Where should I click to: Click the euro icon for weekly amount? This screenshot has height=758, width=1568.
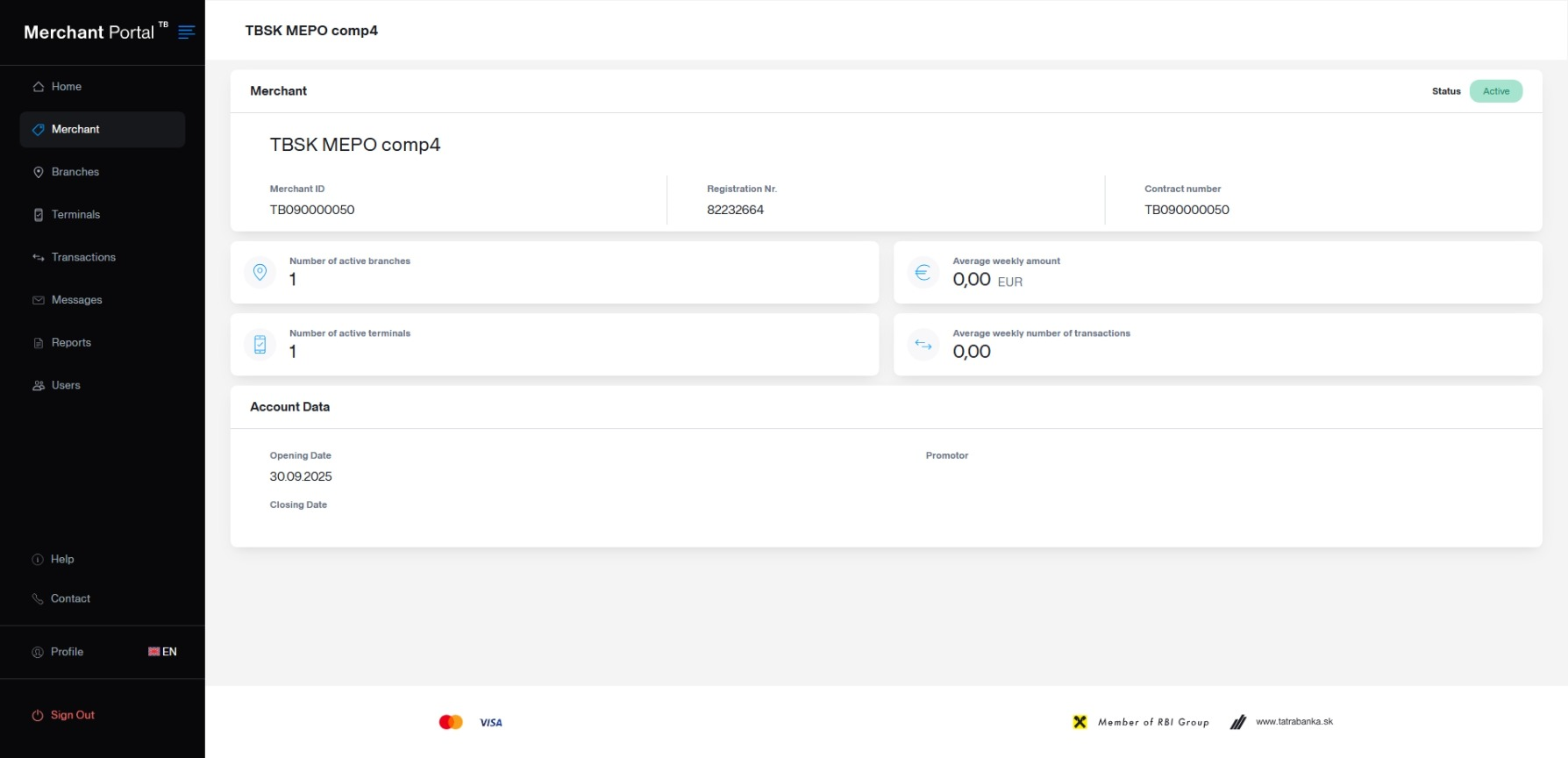(x=923, y=273)
